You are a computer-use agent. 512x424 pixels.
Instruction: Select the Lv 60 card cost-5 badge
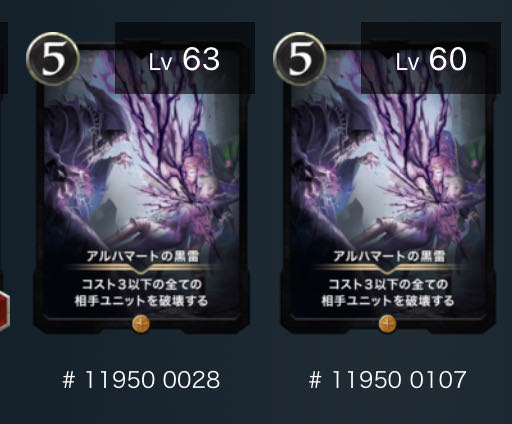tap(299, 59)
